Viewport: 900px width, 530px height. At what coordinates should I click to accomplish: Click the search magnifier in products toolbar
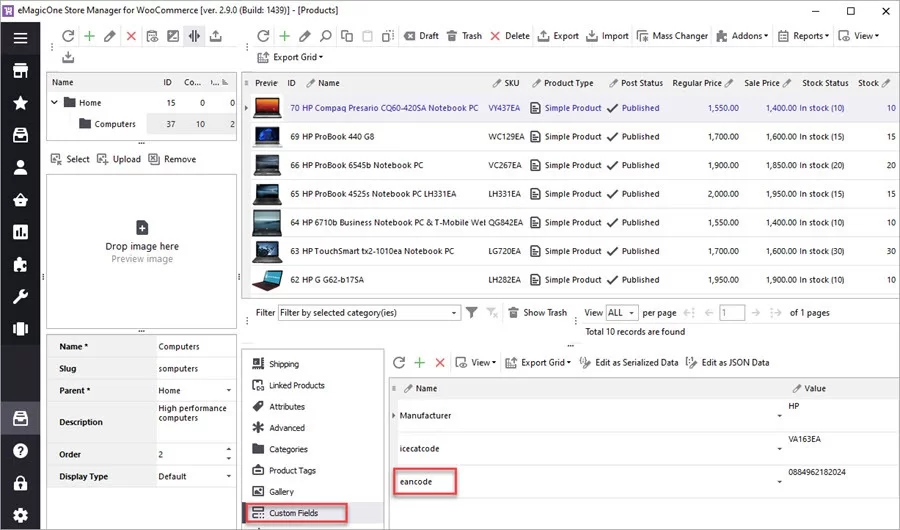click(326, 36)
